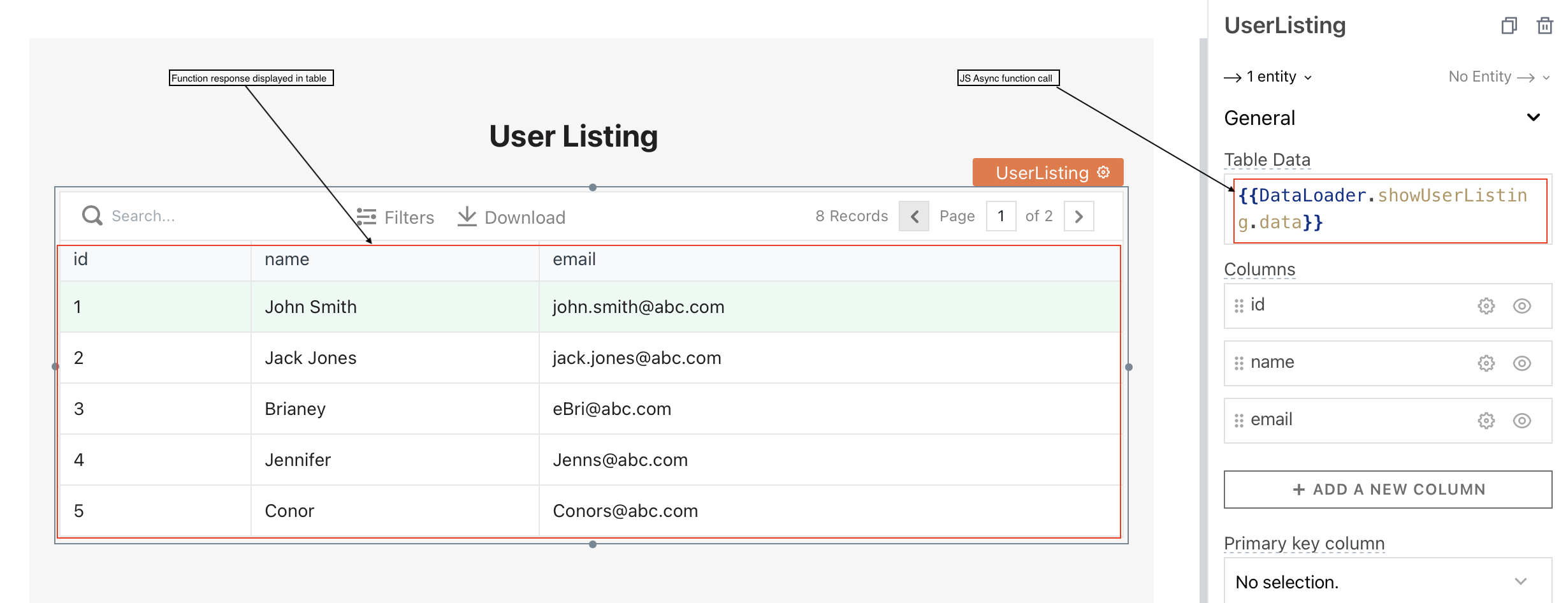This screenshot has height=603, width=1568.
Task: Hide the email column
Action: pos(1522,419)
